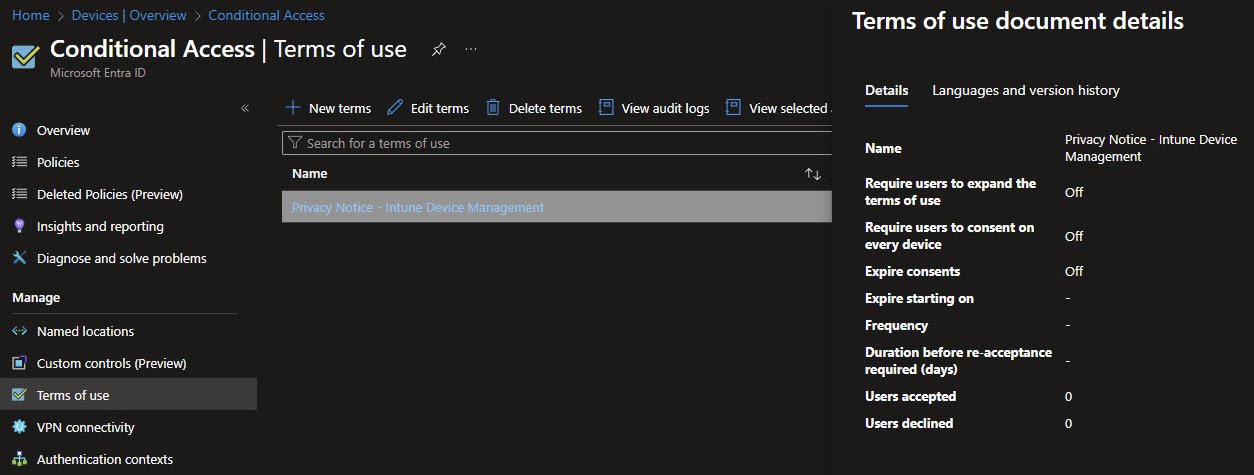Go to the Devices | Overview breadcrumb

pos(127,15)
